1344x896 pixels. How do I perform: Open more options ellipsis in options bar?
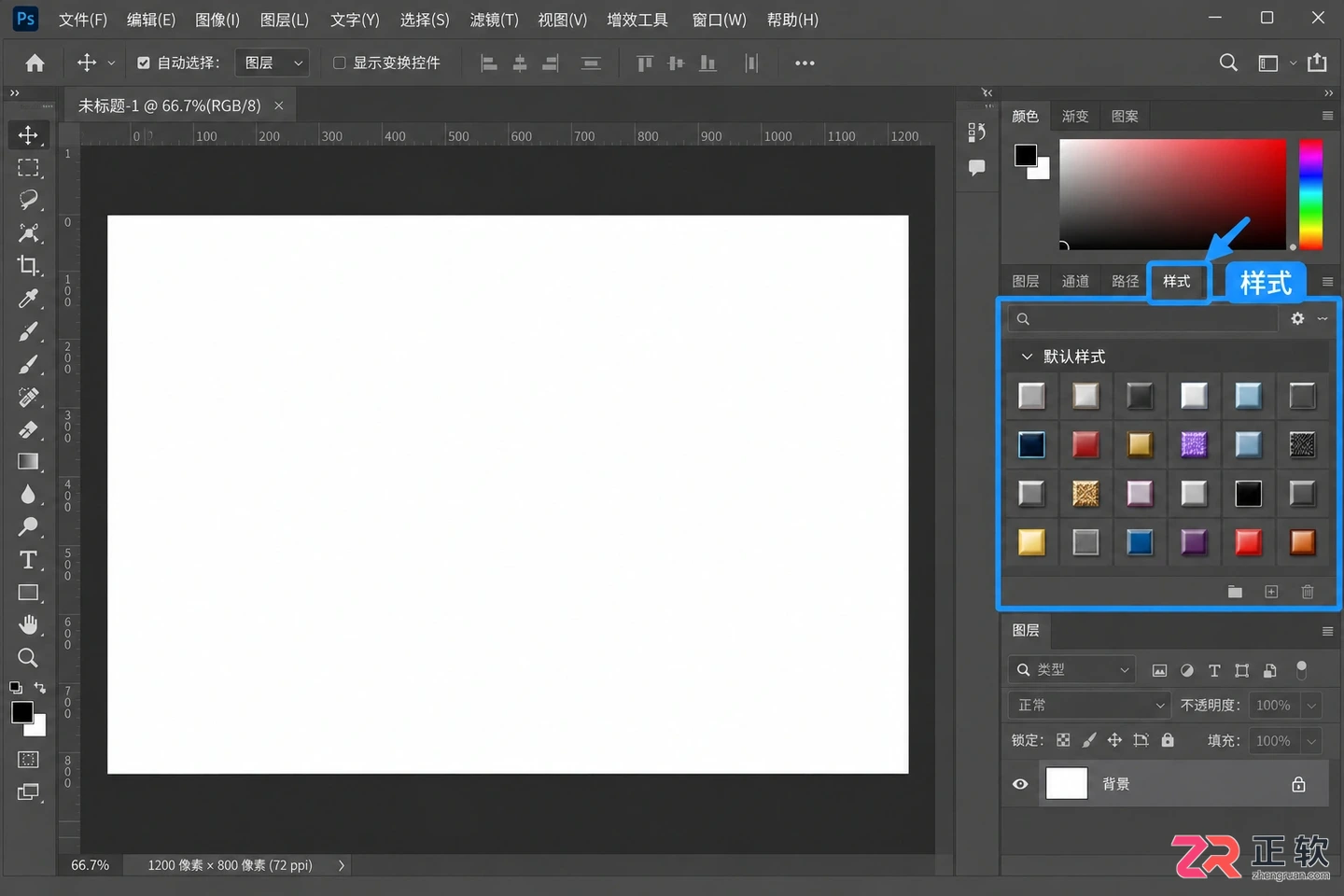tap(805, 63)
